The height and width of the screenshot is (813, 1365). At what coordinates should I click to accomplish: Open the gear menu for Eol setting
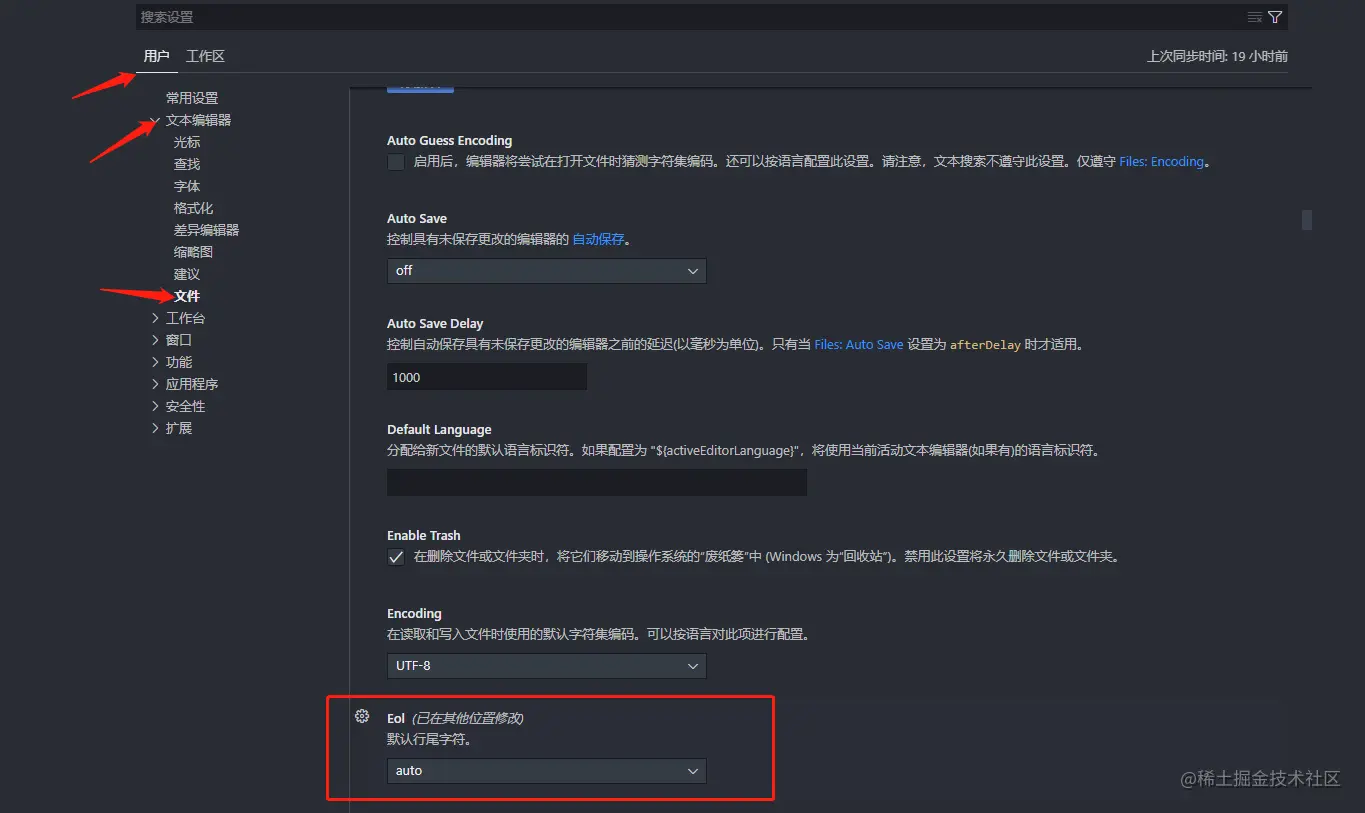click(363, 716)
